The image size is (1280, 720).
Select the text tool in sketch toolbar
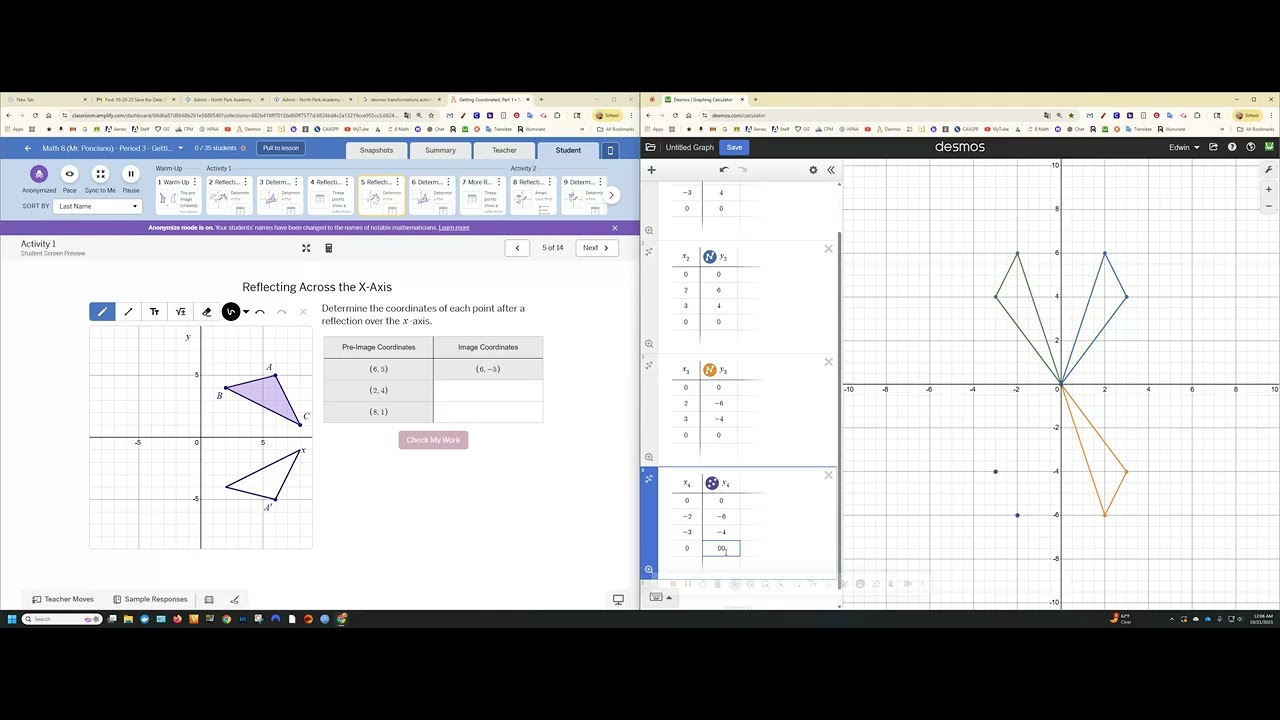tap(154, 312)
